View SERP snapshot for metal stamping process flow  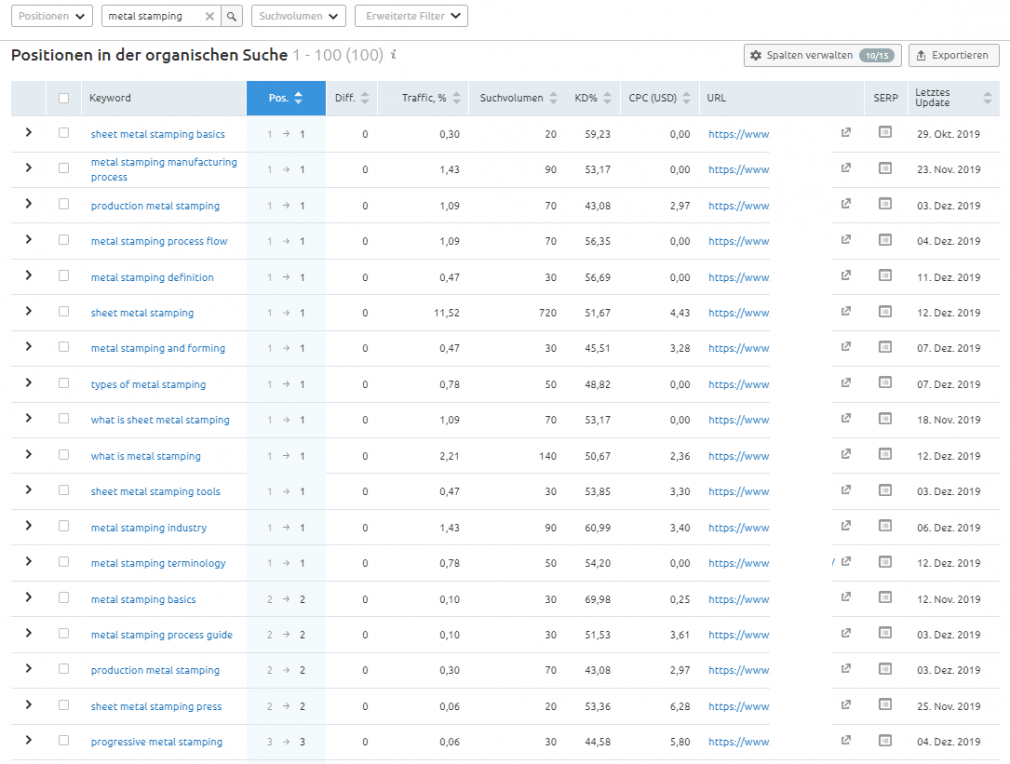885,240
